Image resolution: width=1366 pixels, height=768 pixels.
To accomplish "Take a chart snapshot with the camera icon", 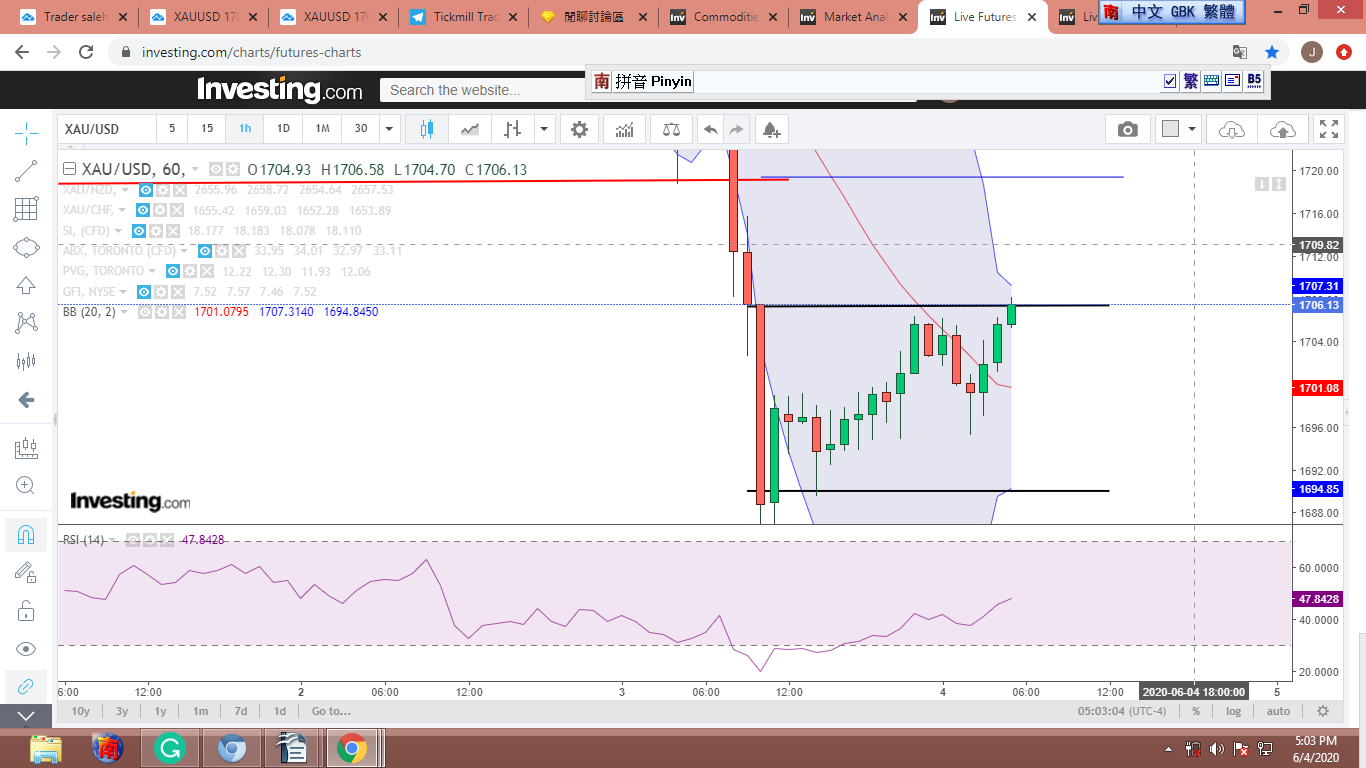I will [1127, 129].
